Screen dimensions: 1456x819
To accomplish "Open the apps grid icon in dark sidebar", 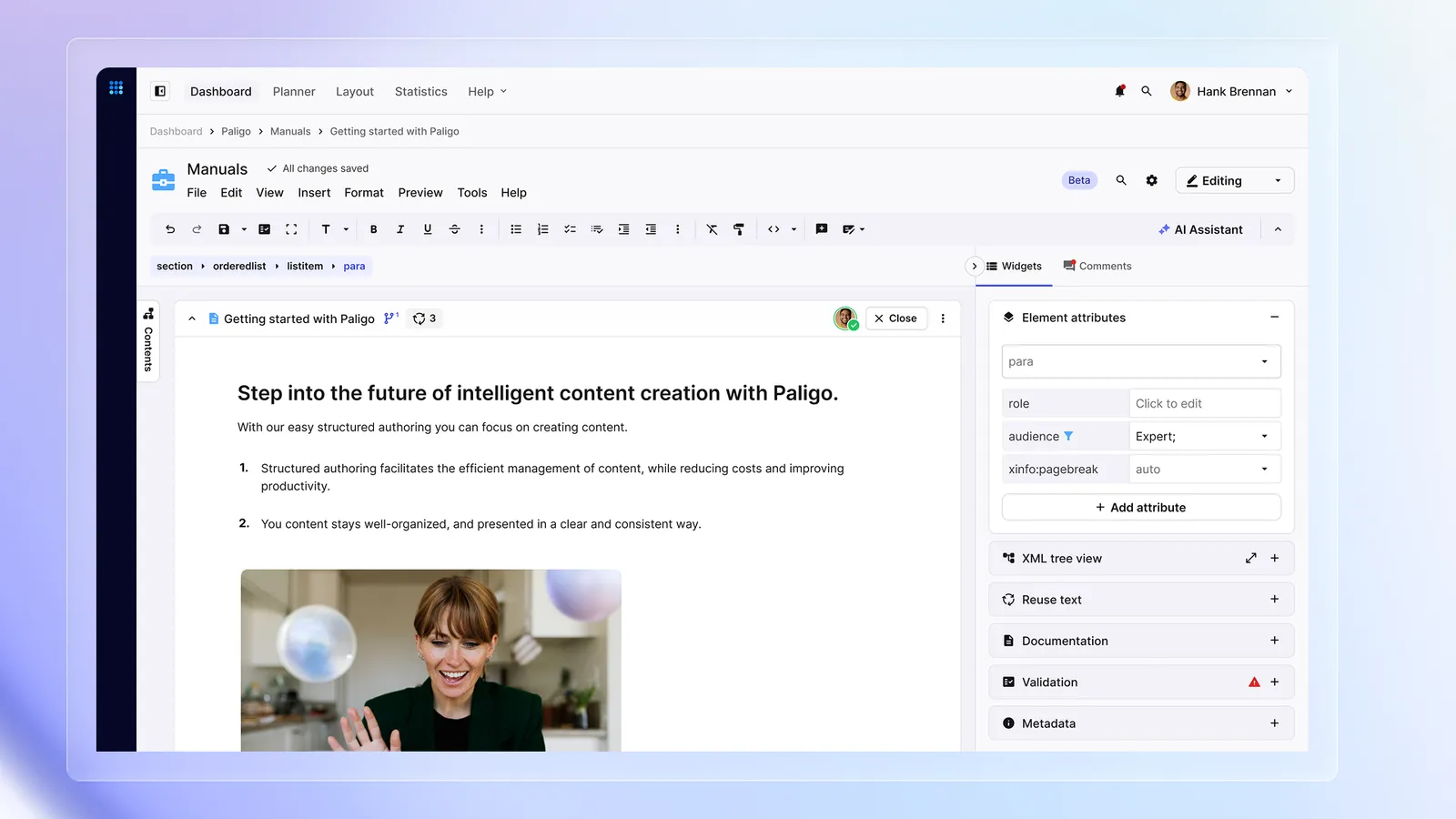I will click(x=116, y=88).
